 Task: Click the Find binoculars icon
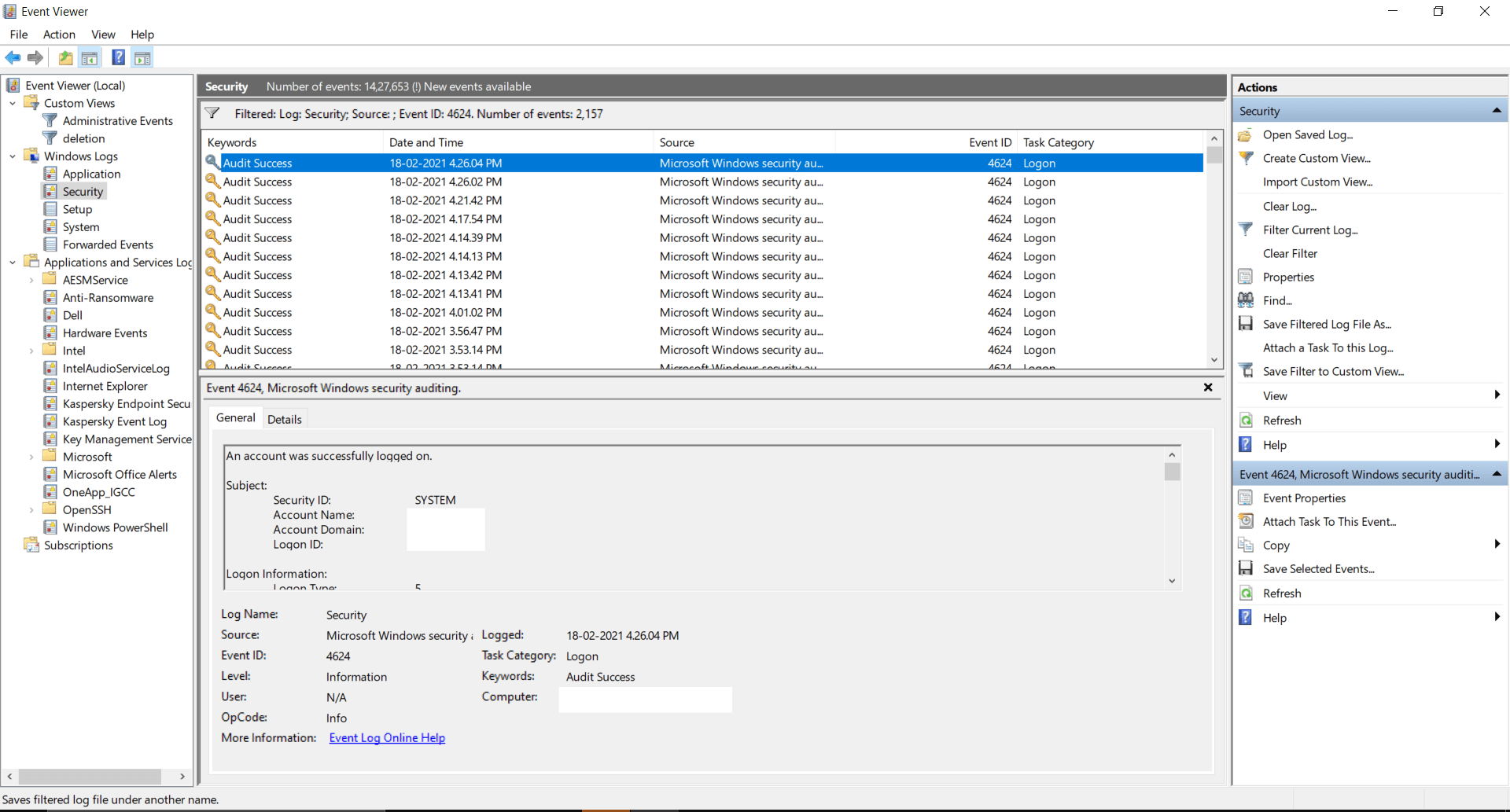1246,301
